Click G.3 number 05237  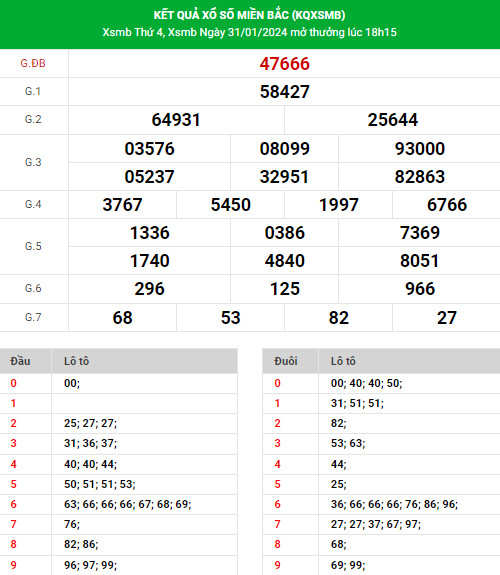click(x=149, y=177)
